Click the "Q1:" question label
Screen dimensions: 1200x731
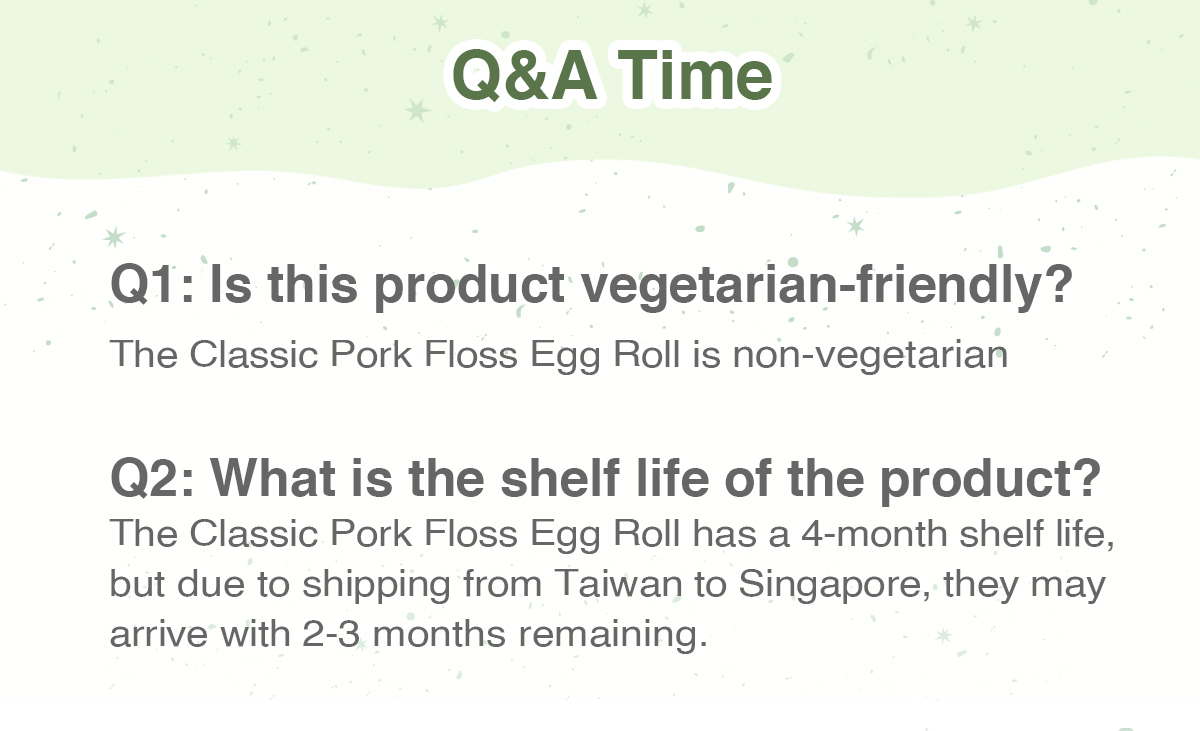pos(151,285)
